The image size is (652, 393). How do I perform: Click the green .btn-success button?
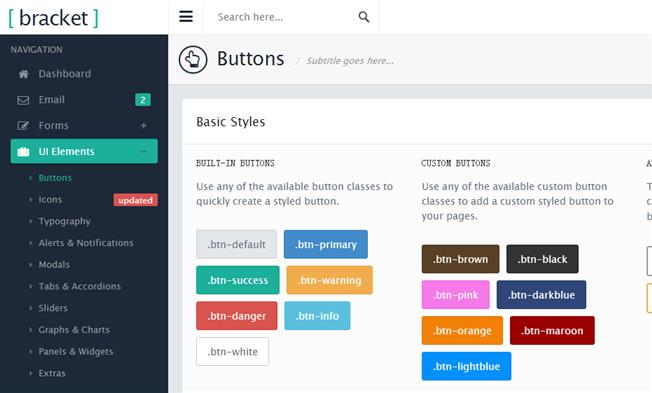point(238,280)
